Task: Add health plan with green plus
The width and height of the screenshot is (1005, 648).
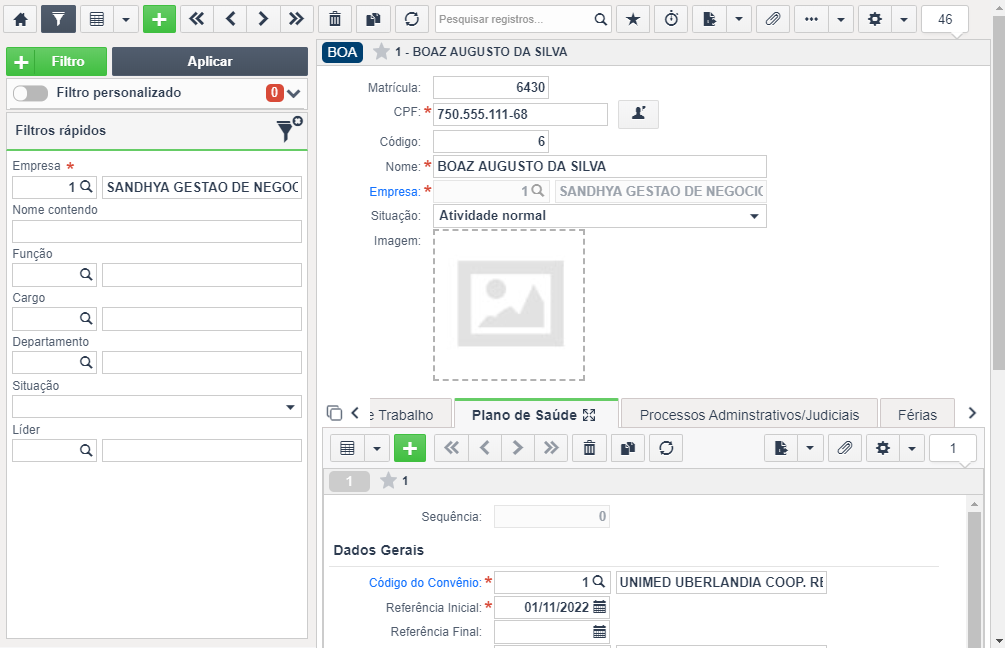Action: (x=410, y=448)
